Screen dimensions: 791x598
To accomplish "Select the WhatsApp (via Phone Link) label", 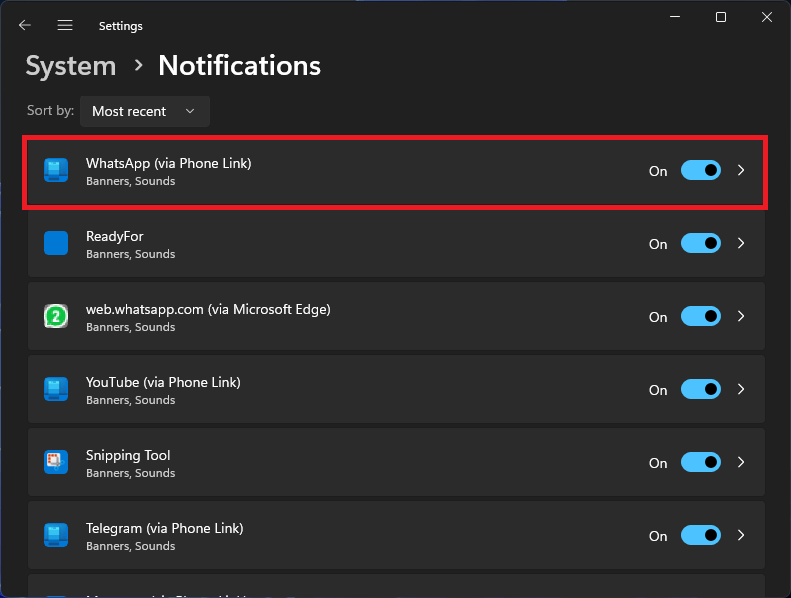I will tap(168, 164).
